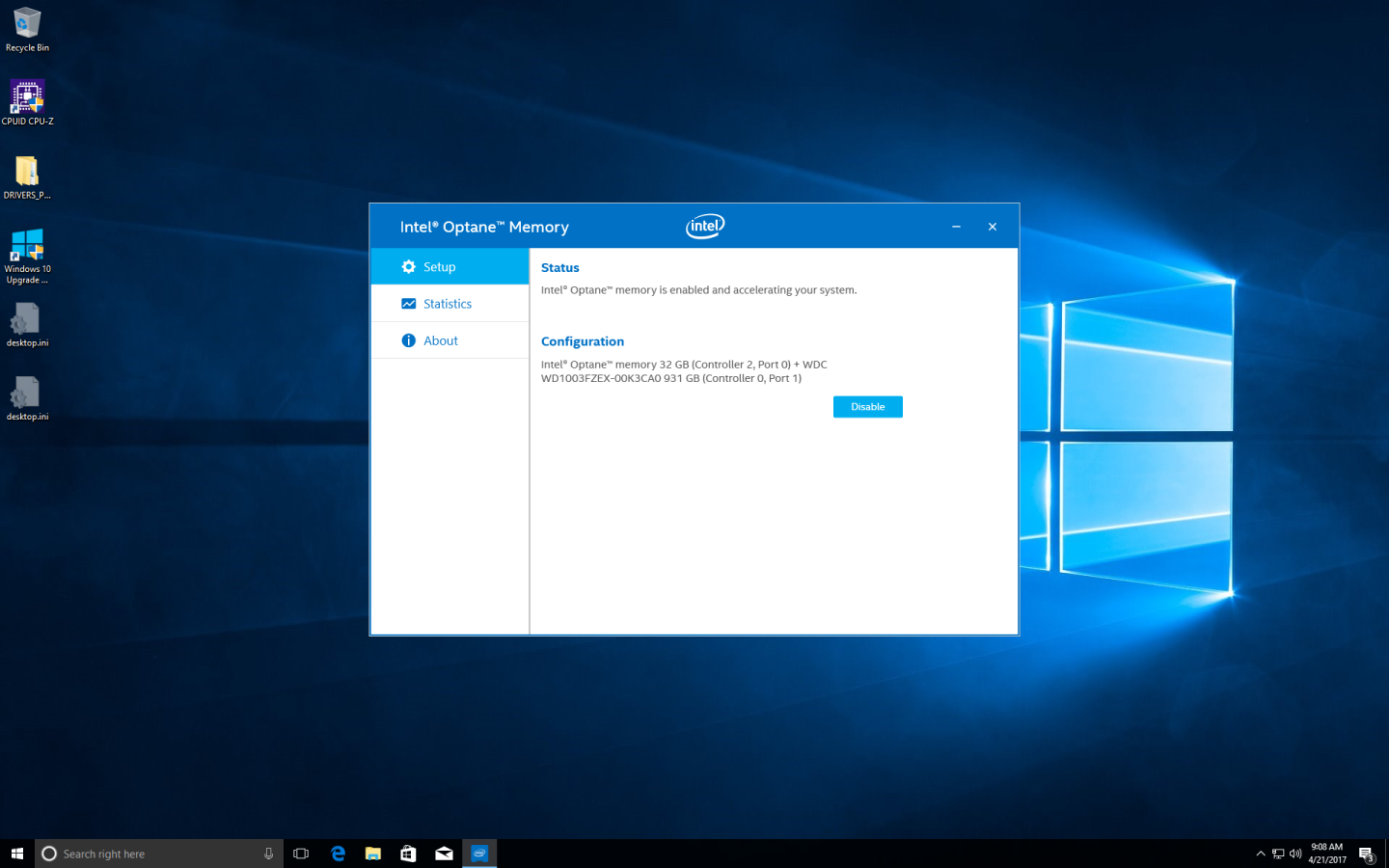This screenshot has height=868, width=1389.
Task: Expand the hidden icons chevron in system tray
Action: click(1261, 853)
